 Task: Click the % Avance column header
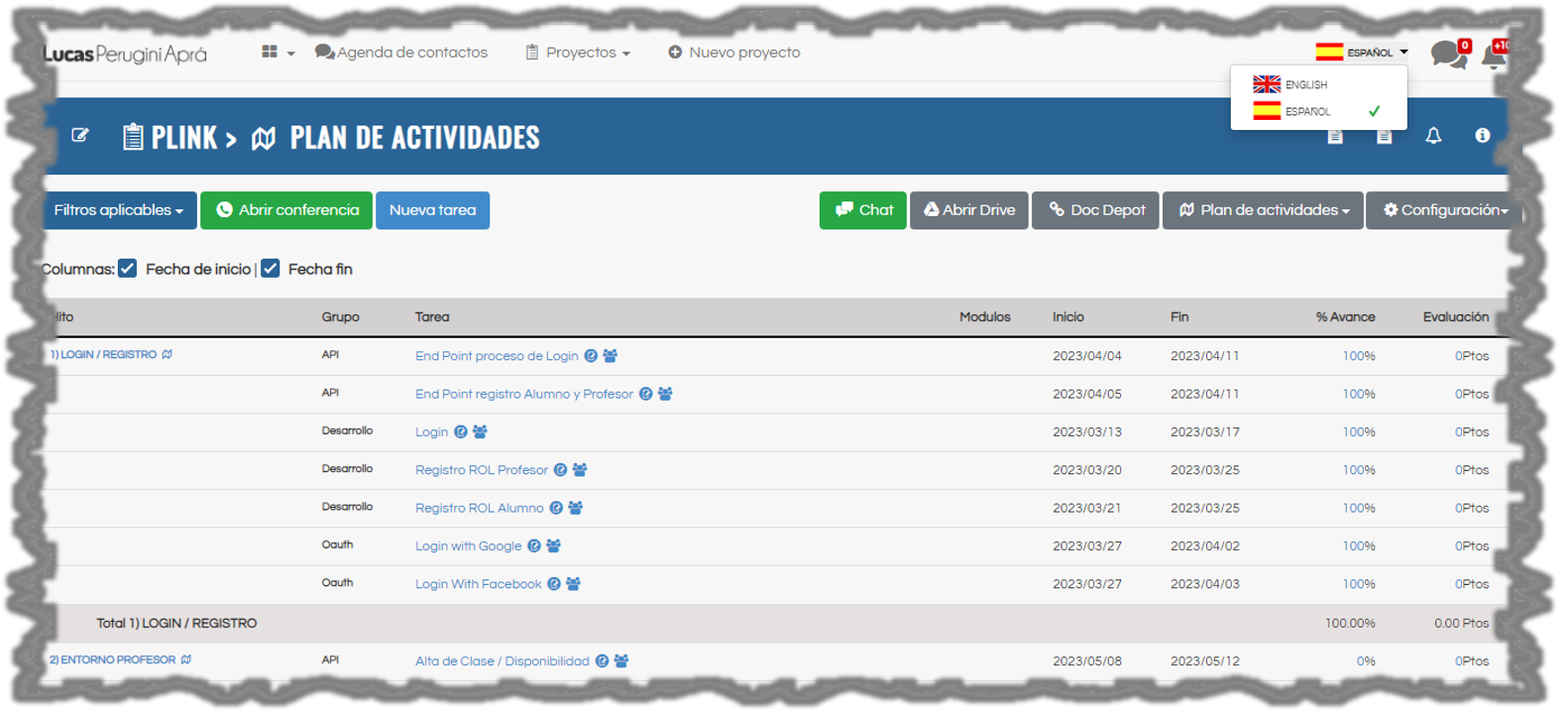(1345, 317)
